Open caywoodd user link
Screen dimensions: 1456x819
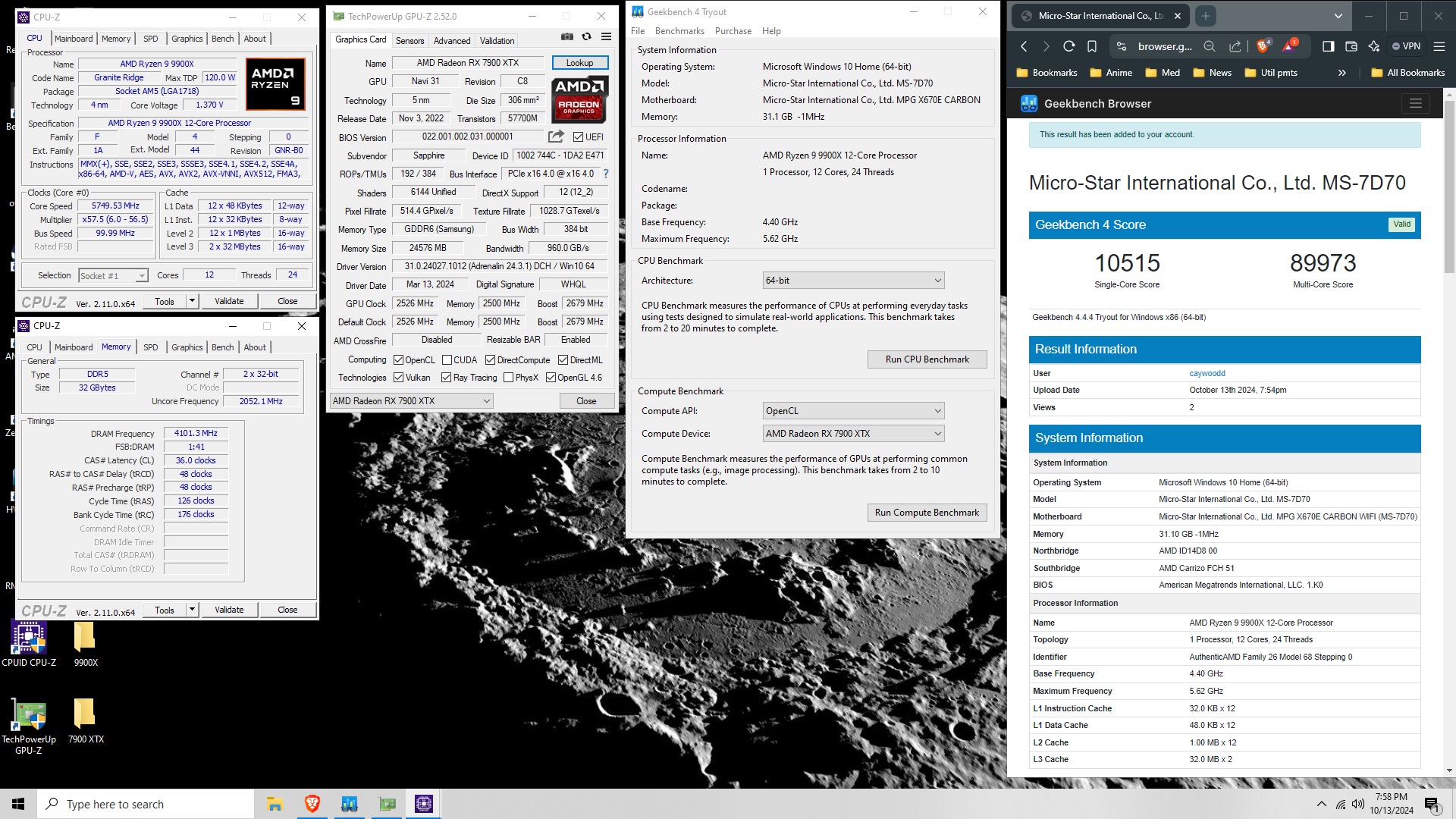pyautogui.click(x=1207, y=373)
